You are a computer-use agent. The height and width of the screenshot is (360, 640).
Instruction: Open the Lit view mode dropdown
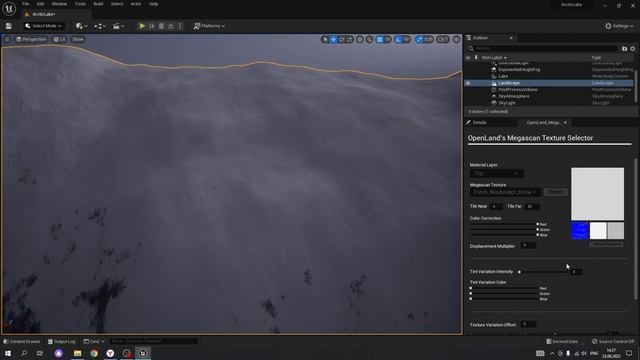click(60, 39)
